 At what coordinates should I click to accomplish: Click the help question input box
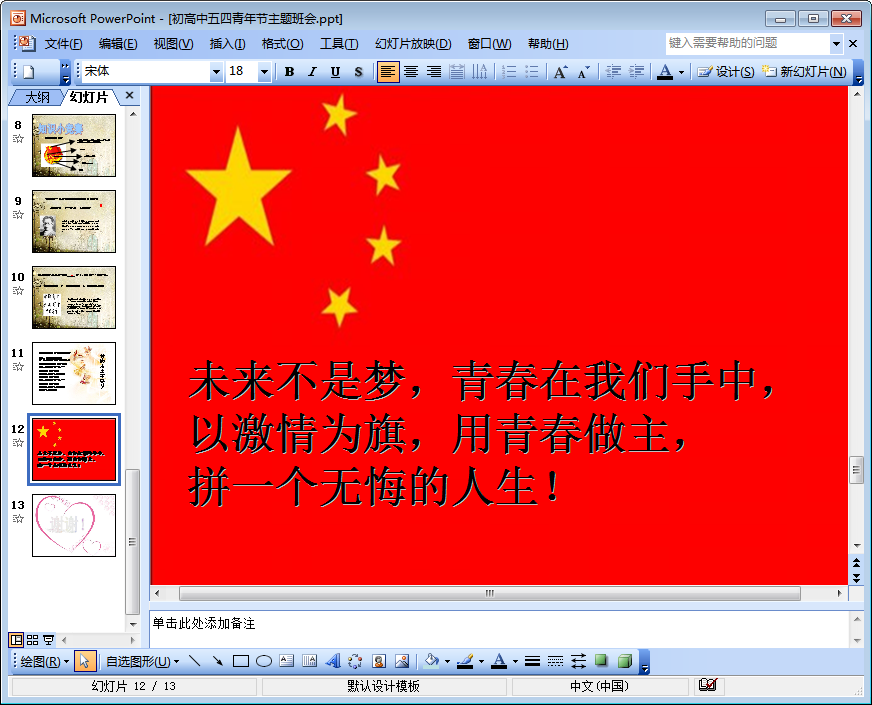[747, 43]
